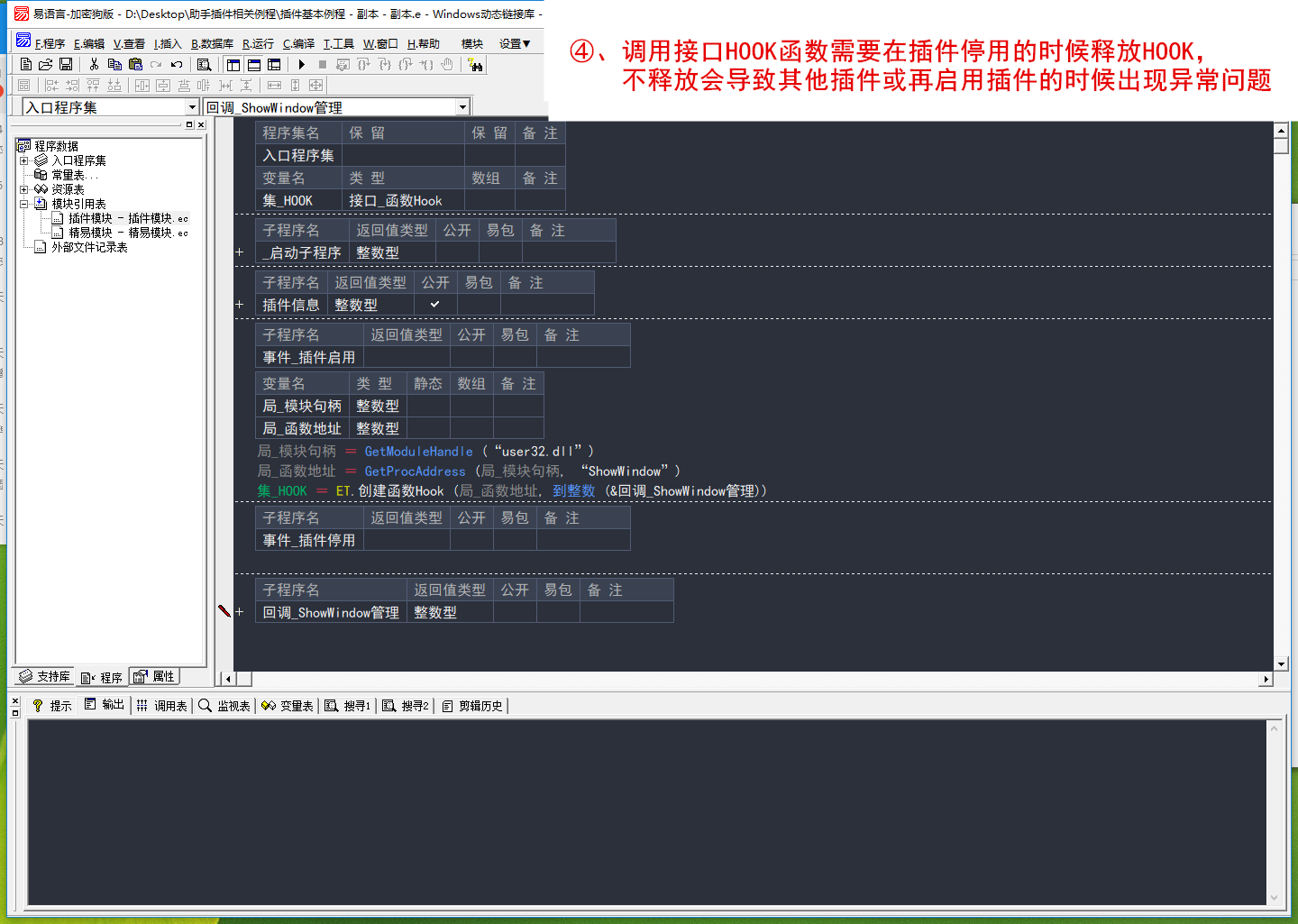Open the C.编译 menu
This screenshot has height=924, width=1298.
tap(298, 43)
